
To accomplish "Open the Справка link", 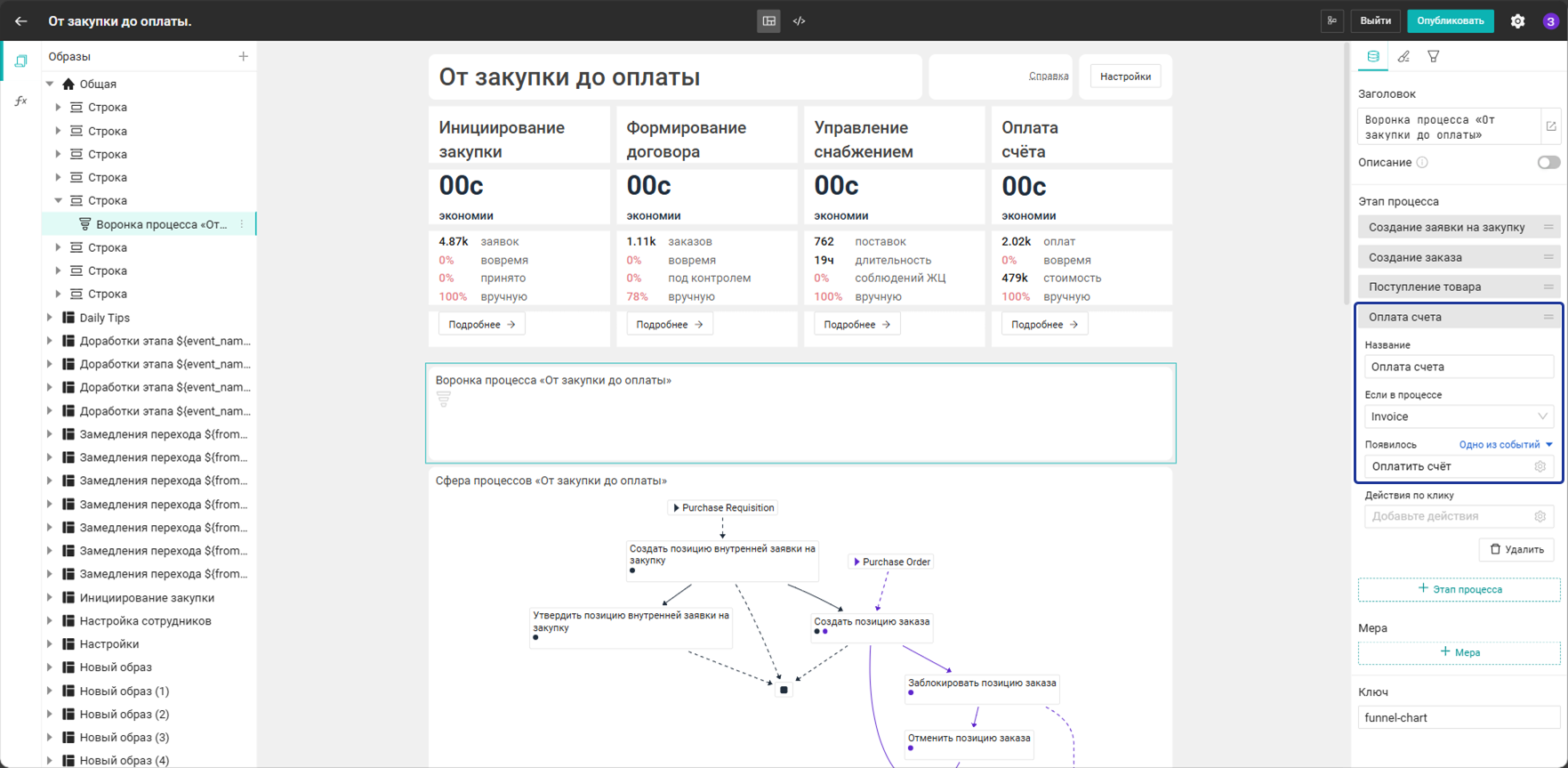I will click(x=1049, y=77).
